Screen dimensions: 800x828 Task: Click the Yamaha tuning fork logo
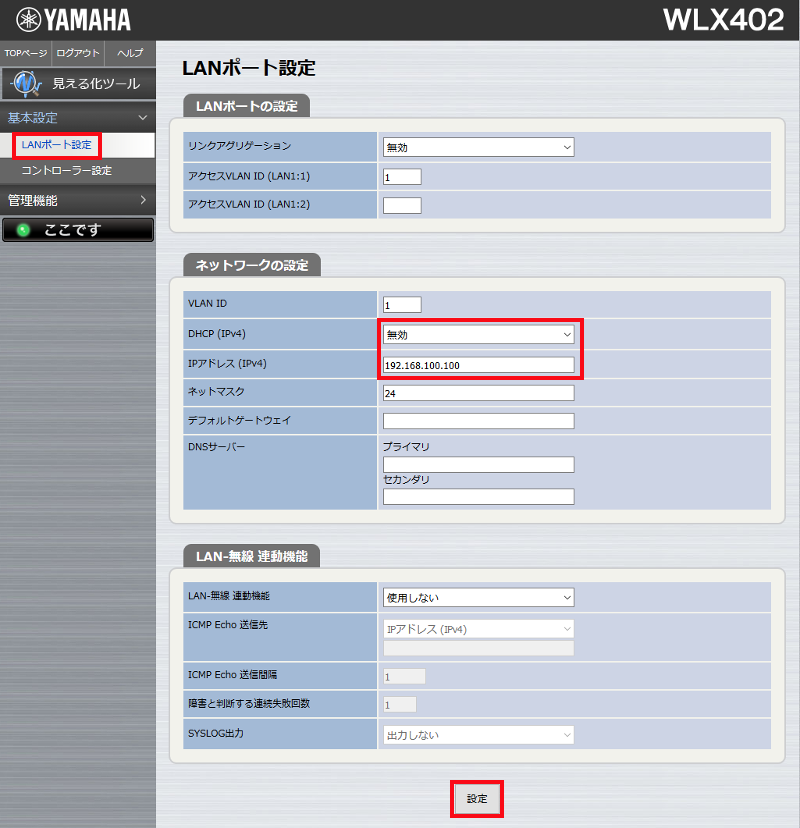(30, 17)
